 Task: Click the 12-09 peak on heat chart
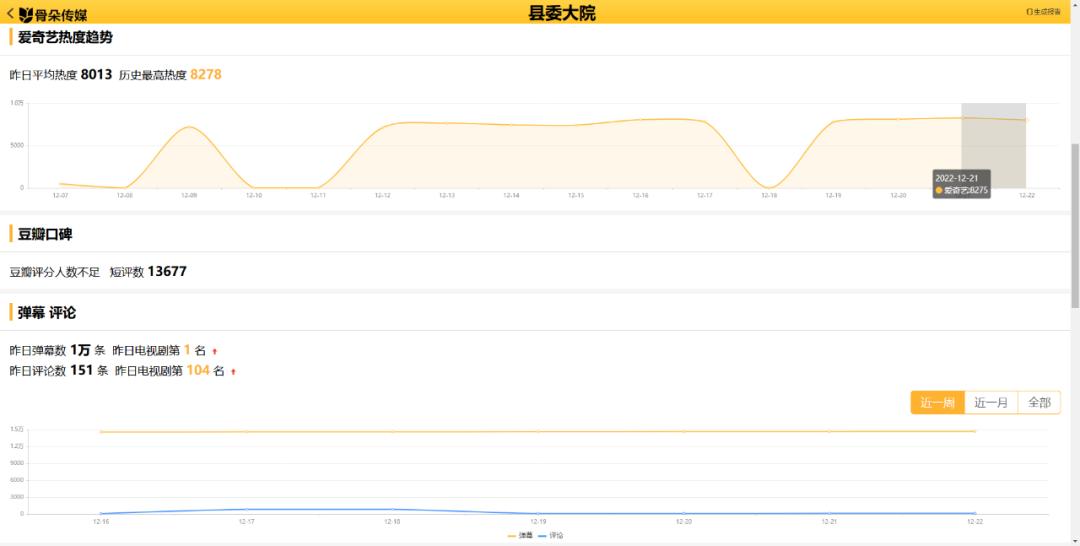coord(189,127)
